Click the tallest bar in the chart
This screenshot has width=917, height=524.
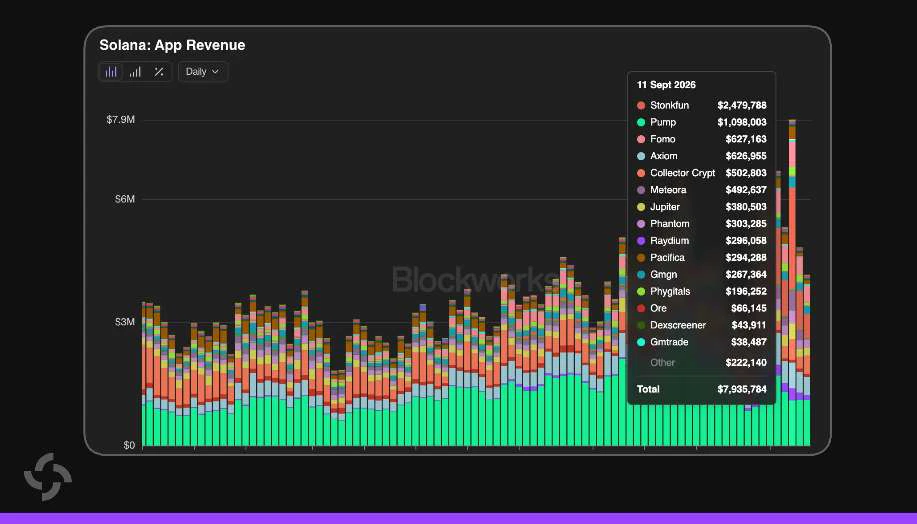pyautogui.click(x=792, y=283)
